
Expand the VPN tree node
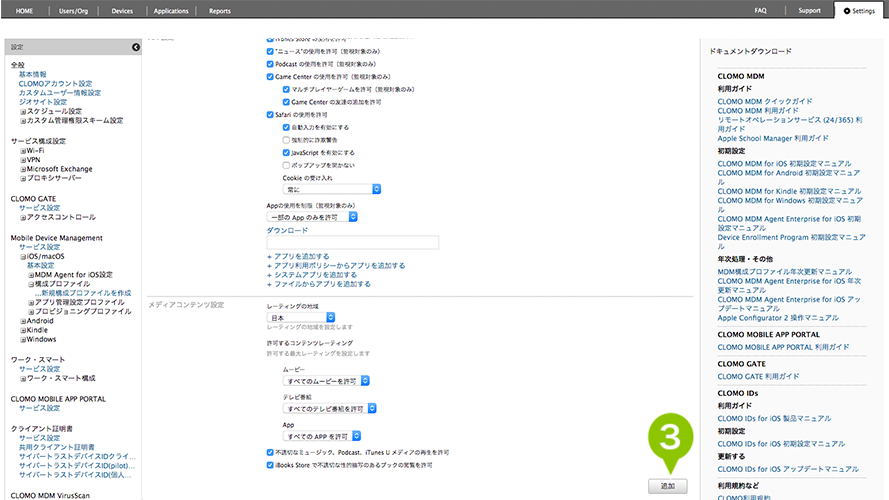point(23,160)
